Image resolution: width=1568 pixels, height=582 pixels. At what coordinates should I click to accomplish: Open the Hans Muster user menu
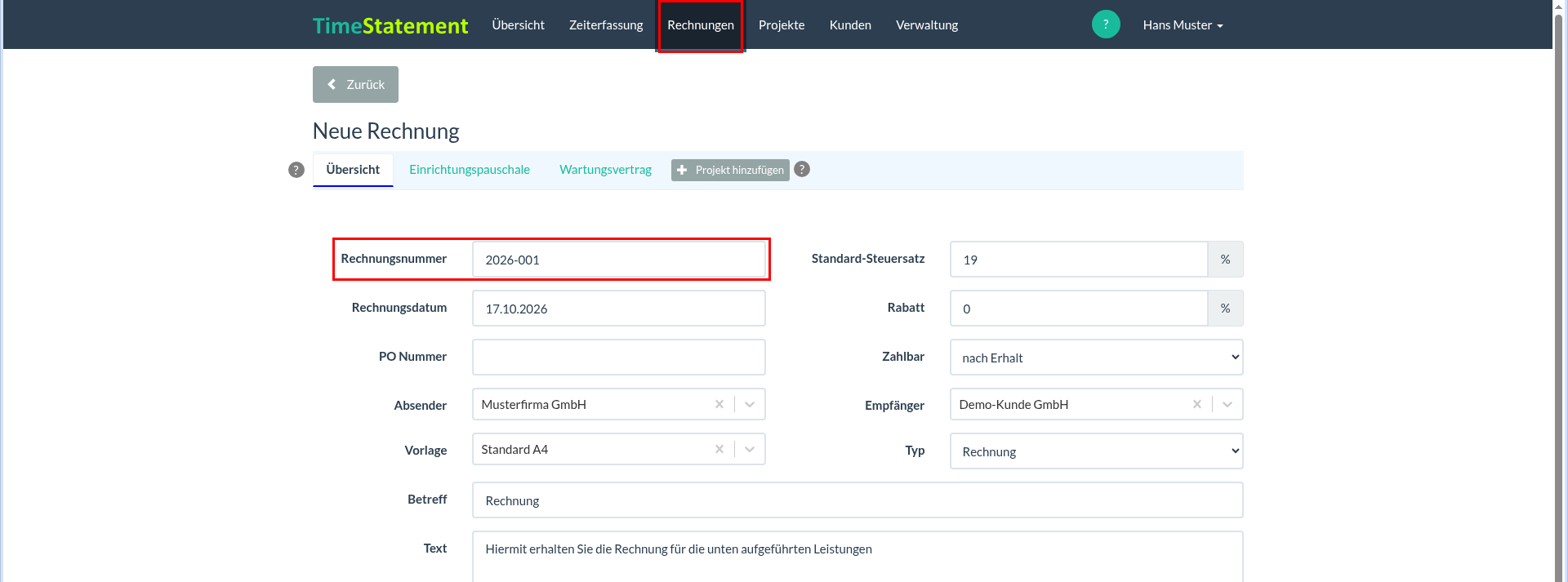pos(1183,25)
